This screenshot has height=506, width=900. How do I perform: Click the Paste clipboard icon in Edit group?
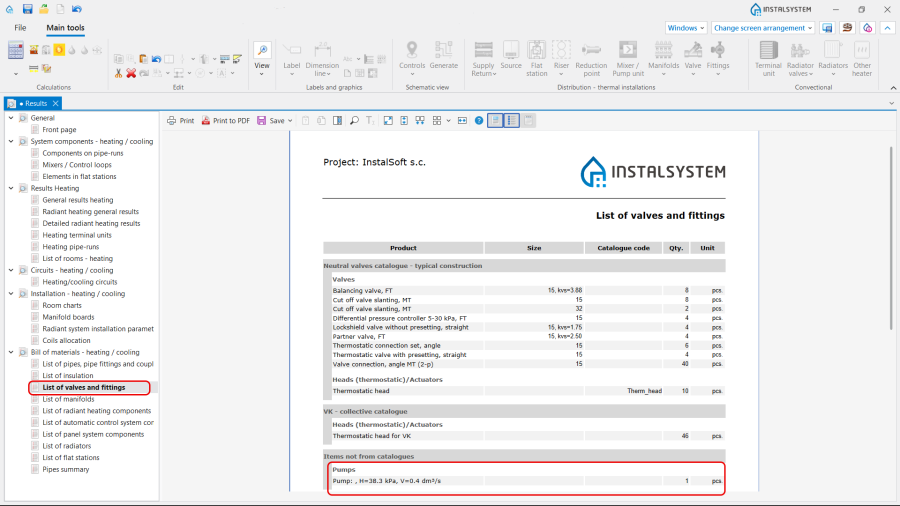[x=143, y=59]
